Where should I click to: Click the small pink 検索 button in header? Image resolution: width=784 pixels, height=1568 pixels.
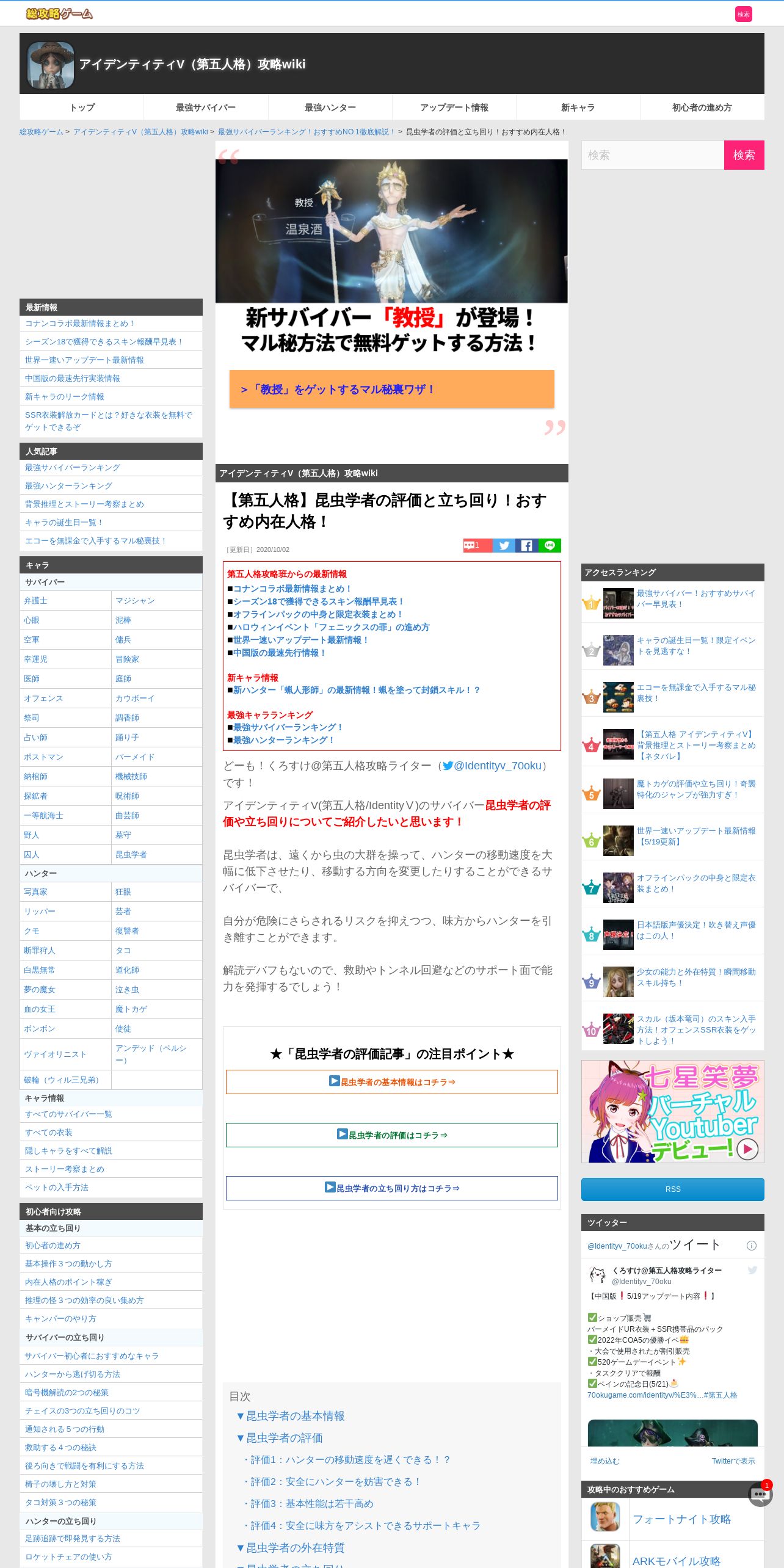coord(743,14)
